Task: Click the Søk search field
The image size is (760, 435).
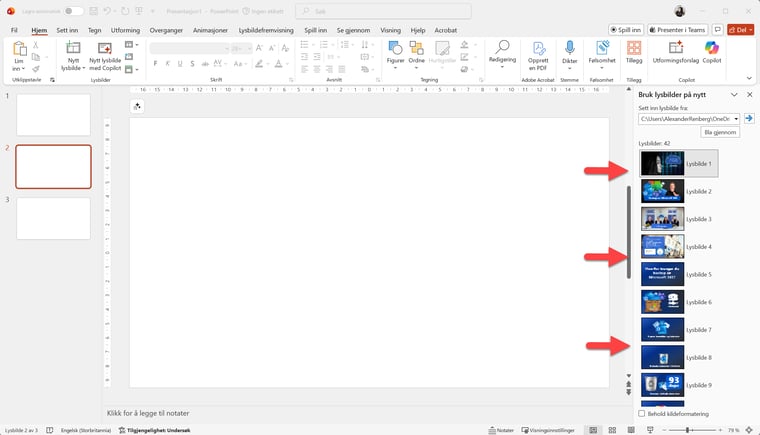Action: [x=383, y=11]
